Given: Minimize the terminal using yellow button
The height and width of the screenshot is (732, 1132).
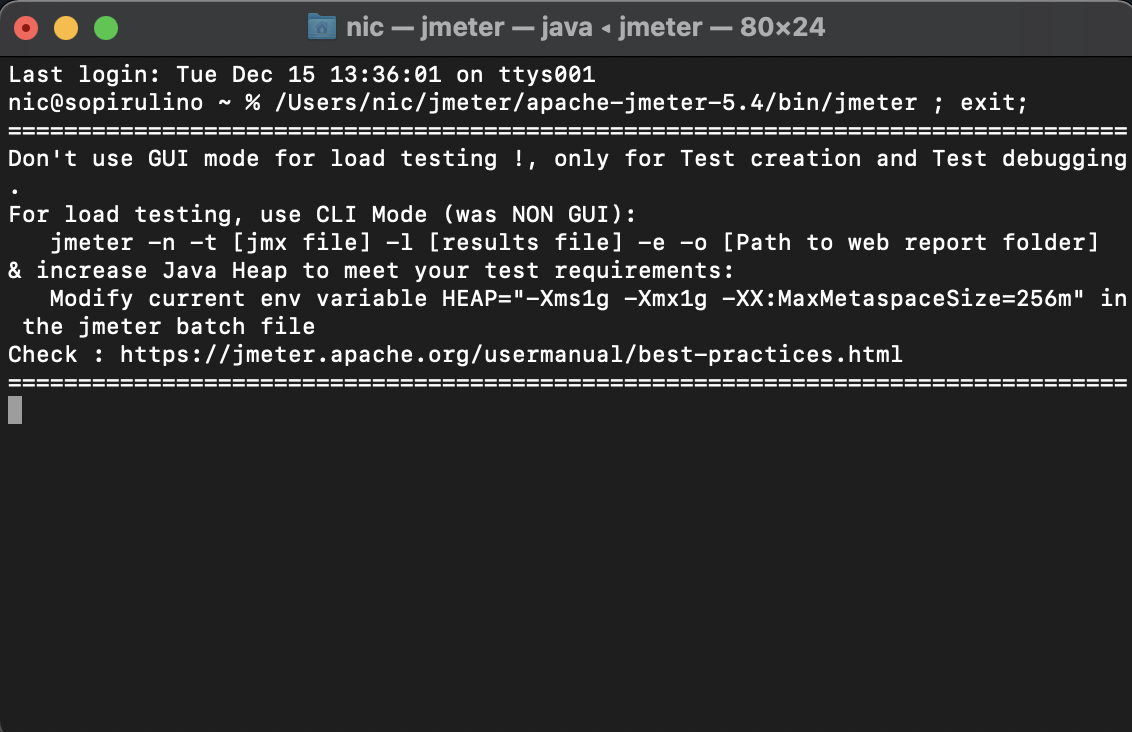Looking at the screenshot, I should coord(66,28).
